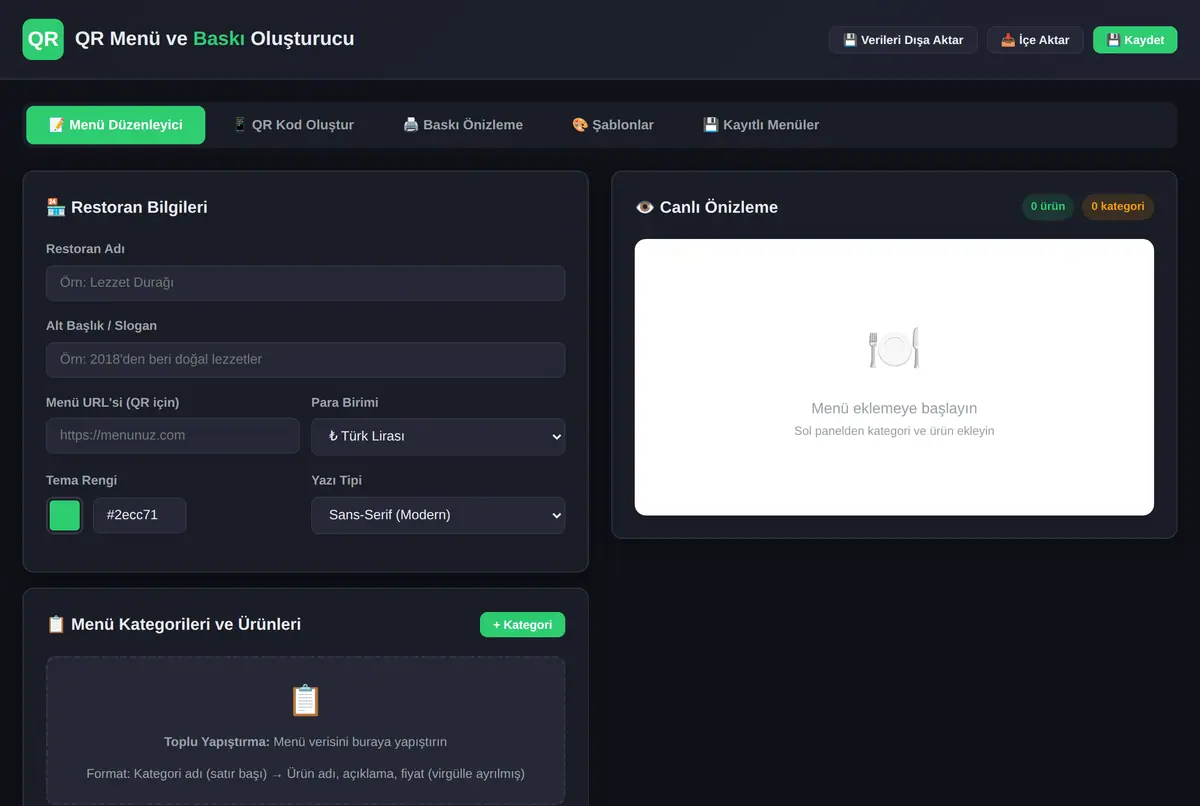Go to the Baskı Önizleme tab

click(x=463, y=125)
